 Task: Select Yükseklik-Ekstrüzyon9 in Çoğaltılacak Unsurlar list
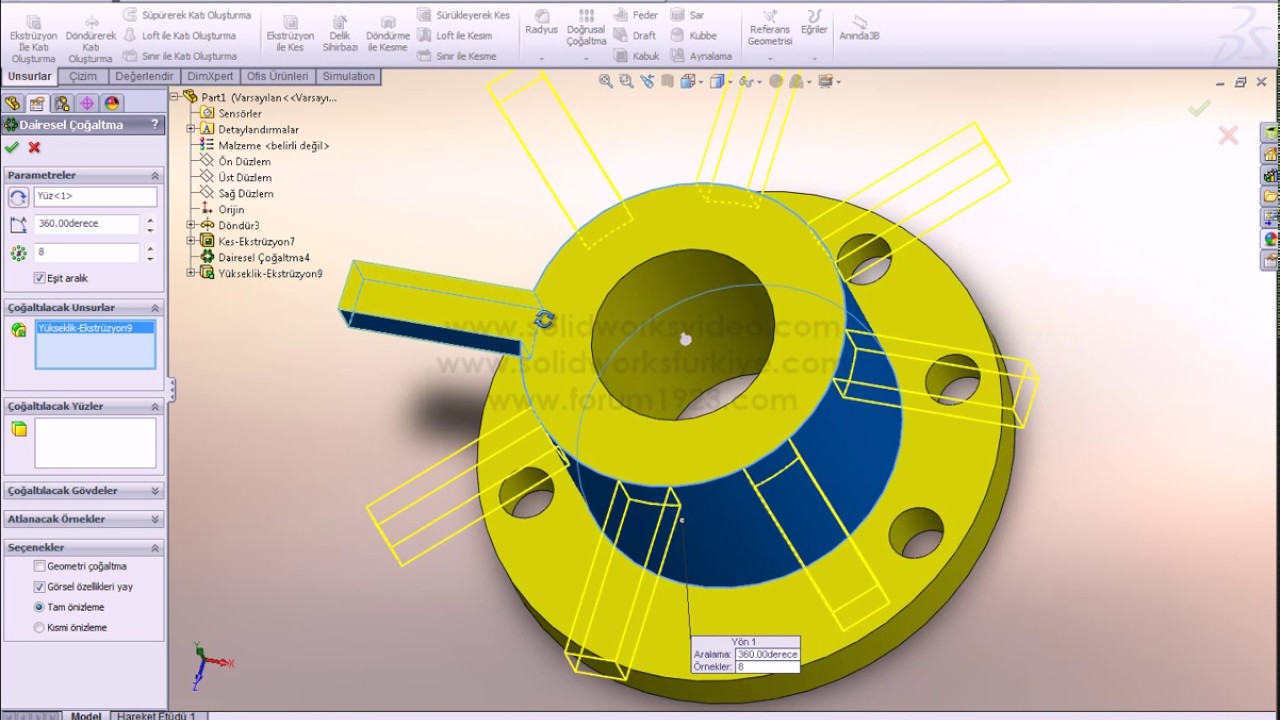[x=95, y=328]
